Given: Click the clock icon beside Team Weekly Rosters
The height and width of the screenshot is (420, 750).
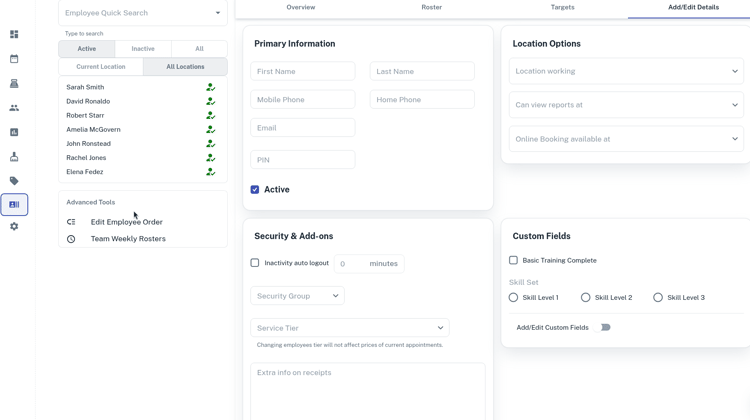Looking at the screenshot, I should (x=71, y=239).
